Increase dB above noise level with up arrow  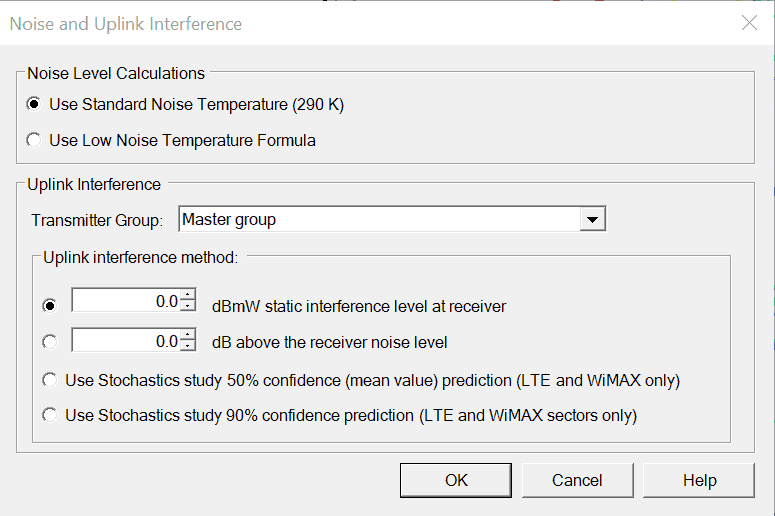pyautogui.click(x=188, y=336)
